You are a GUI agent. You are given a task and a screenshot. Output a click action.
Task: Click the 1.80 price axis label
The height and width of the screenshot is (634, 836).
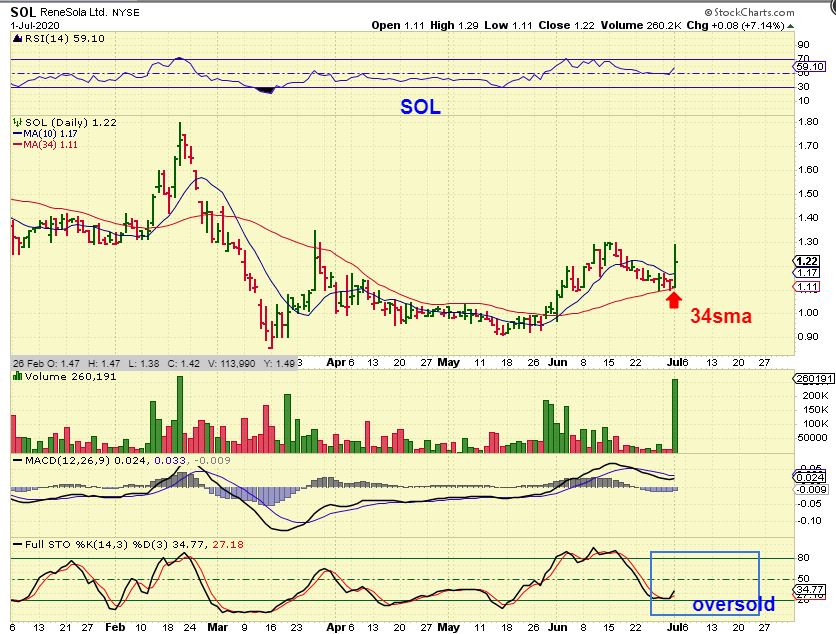808,122
